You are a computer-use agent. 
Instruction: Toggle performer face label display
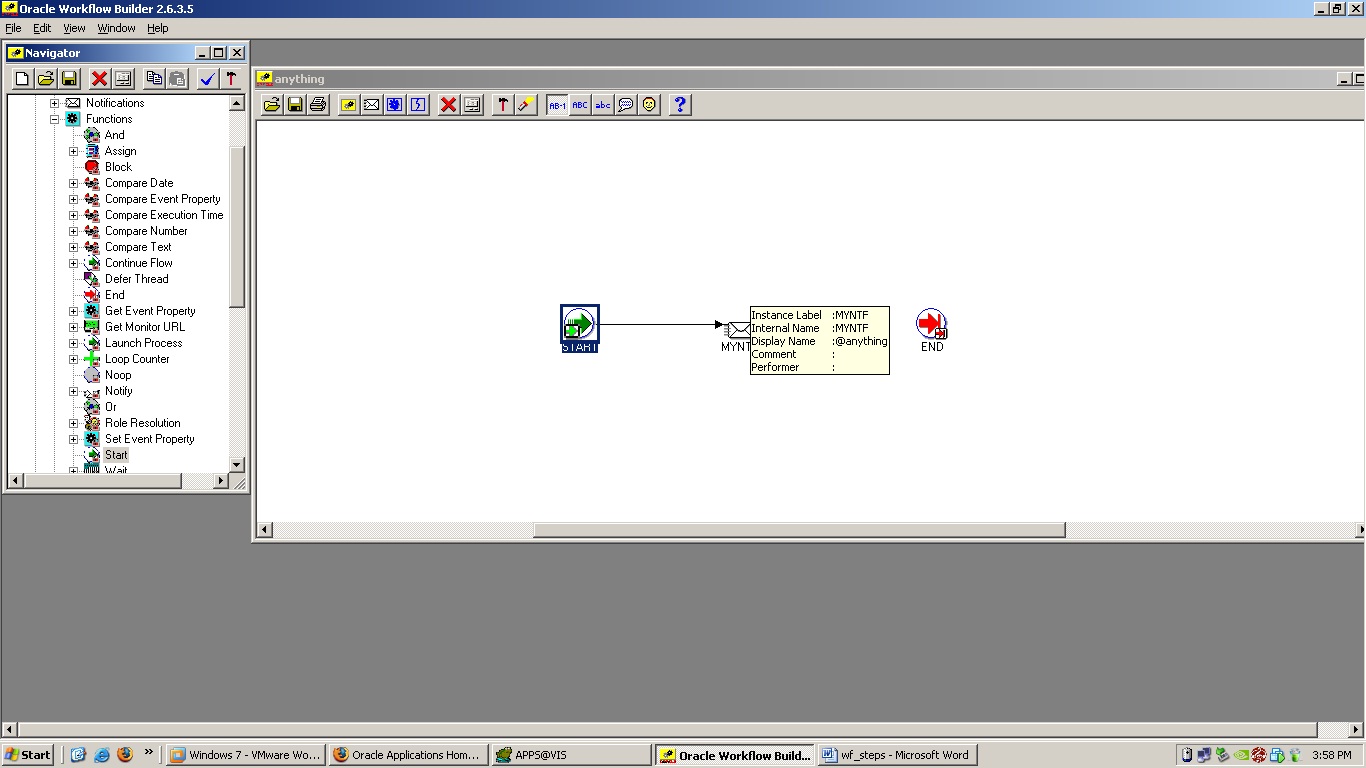649,105
